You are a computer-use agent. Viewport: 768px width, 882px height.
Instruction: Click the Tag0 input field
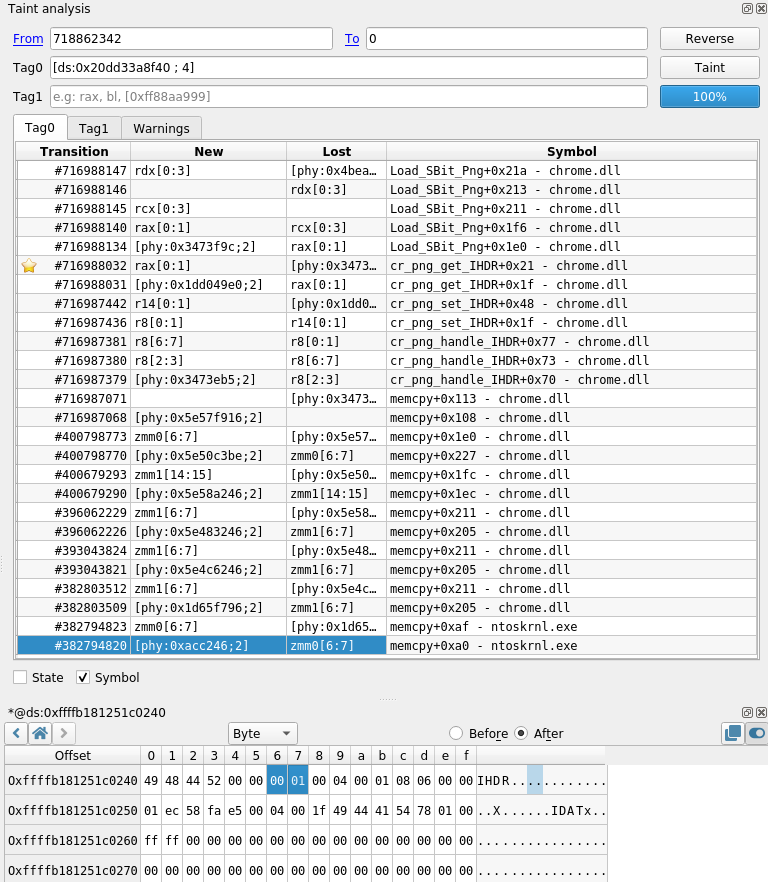(x=349, y=68)
